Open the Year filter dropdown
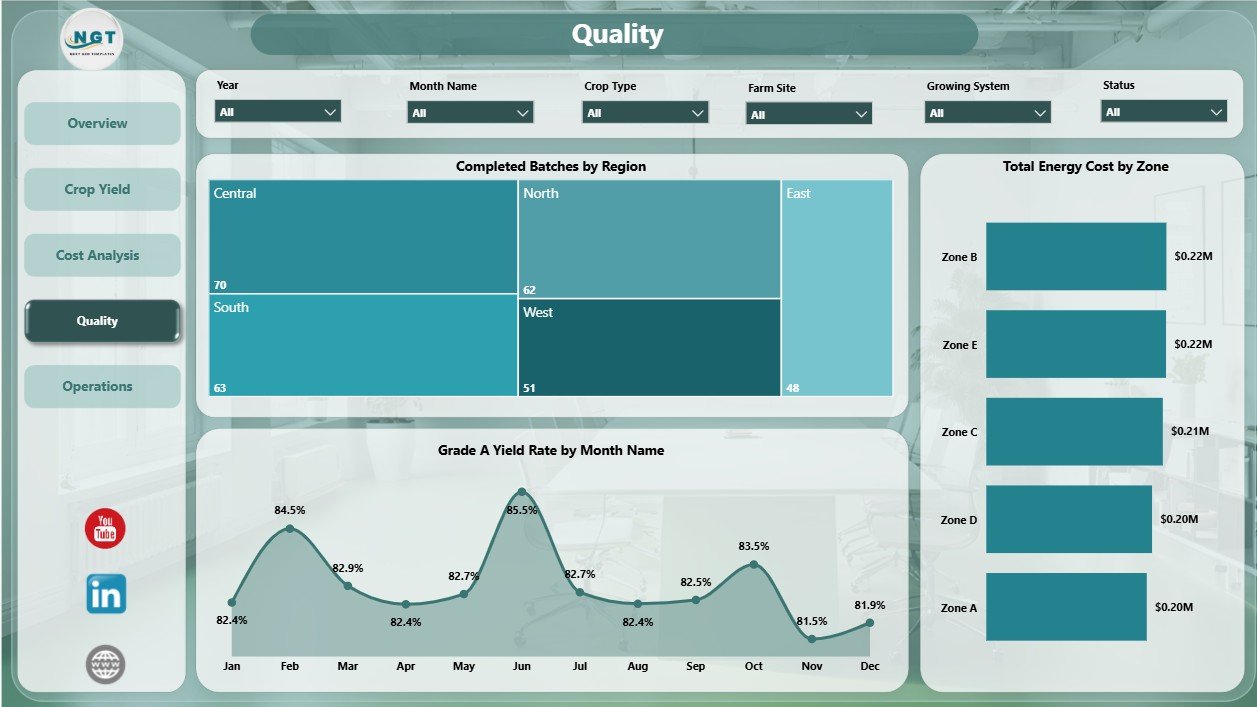This screenshot has height=707, width=1257. [x=278, y=112]
